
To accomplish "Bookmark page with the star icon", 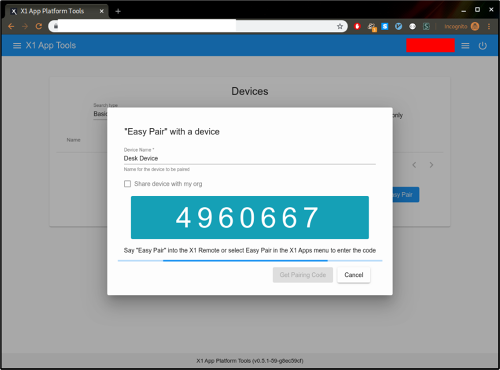I will point(340,26).
